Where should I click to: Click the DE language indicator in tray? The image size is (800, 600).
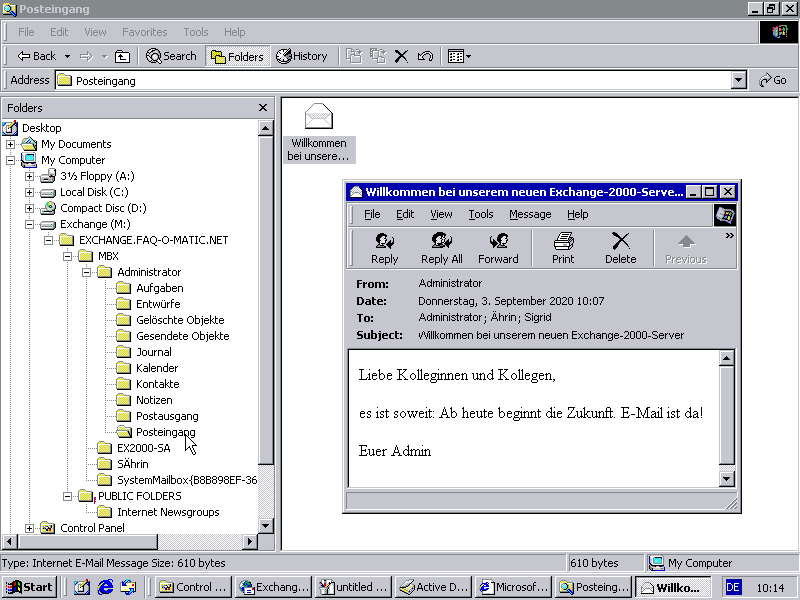click(733, 587)
